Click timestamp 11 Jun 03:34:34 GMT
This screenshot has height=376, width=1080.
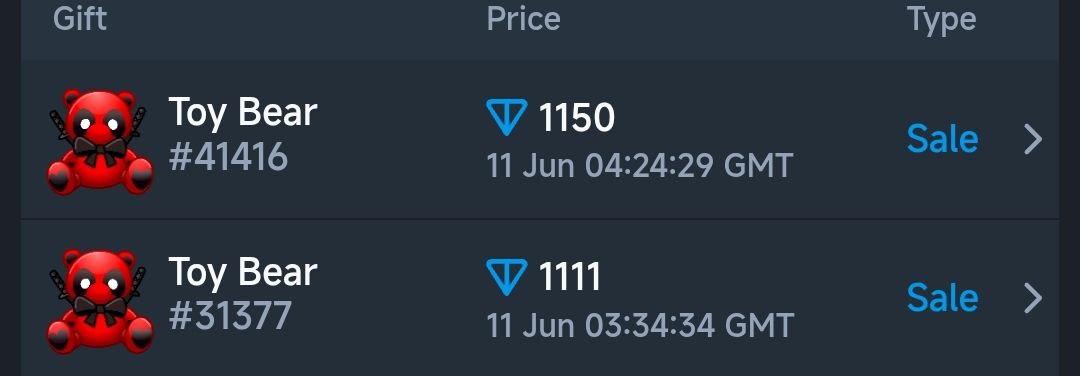click(x=640, y=325)
